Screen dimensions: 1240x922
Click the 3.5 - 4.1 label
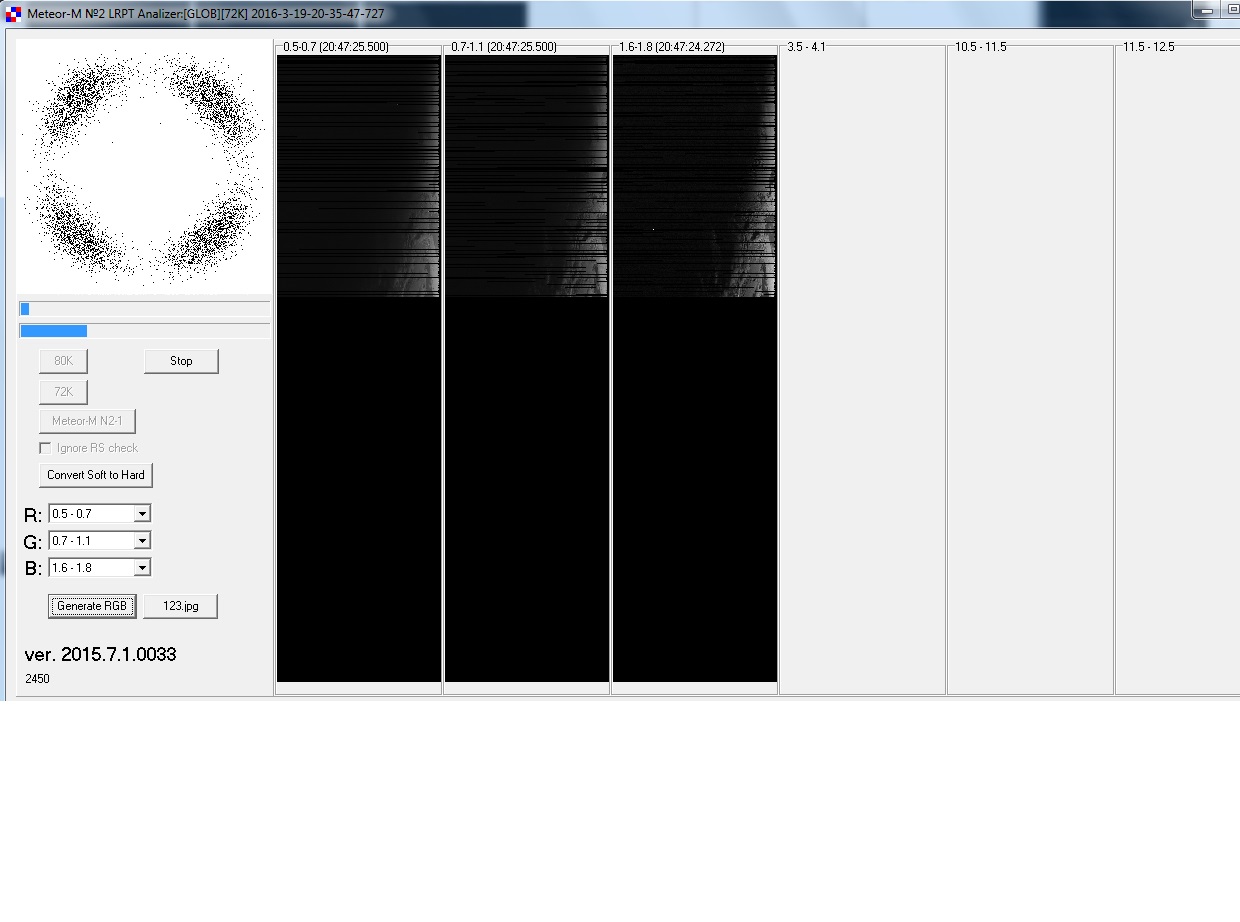806,47
